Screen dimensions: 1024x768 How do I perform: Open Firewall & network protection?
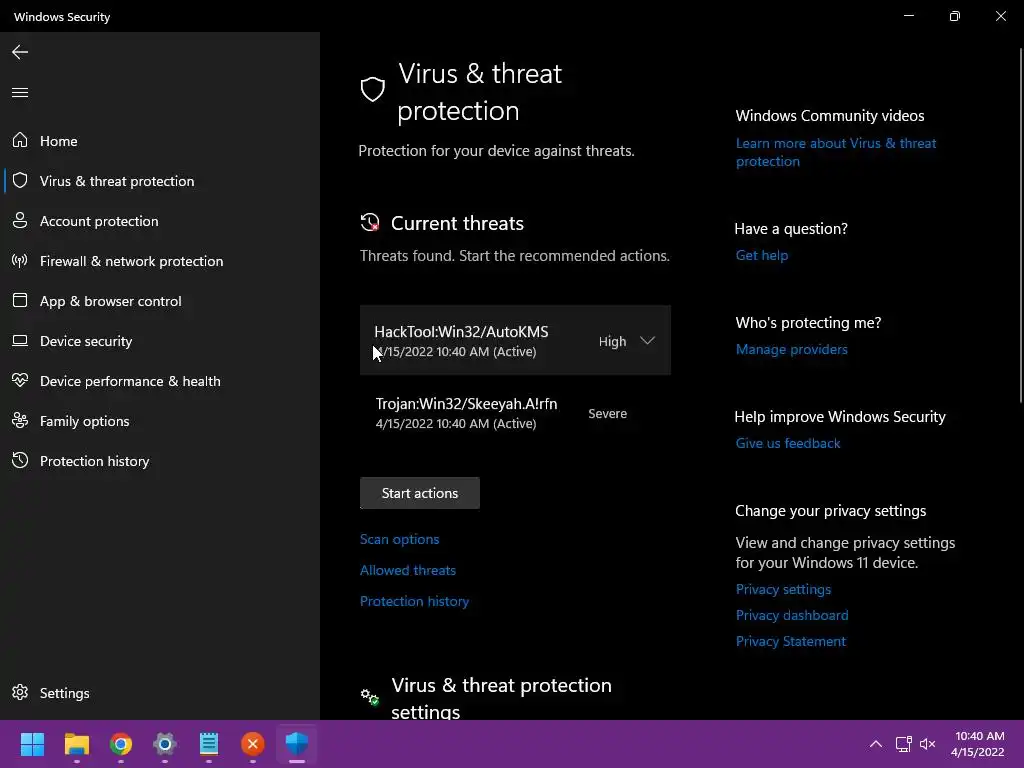point(131,261)
